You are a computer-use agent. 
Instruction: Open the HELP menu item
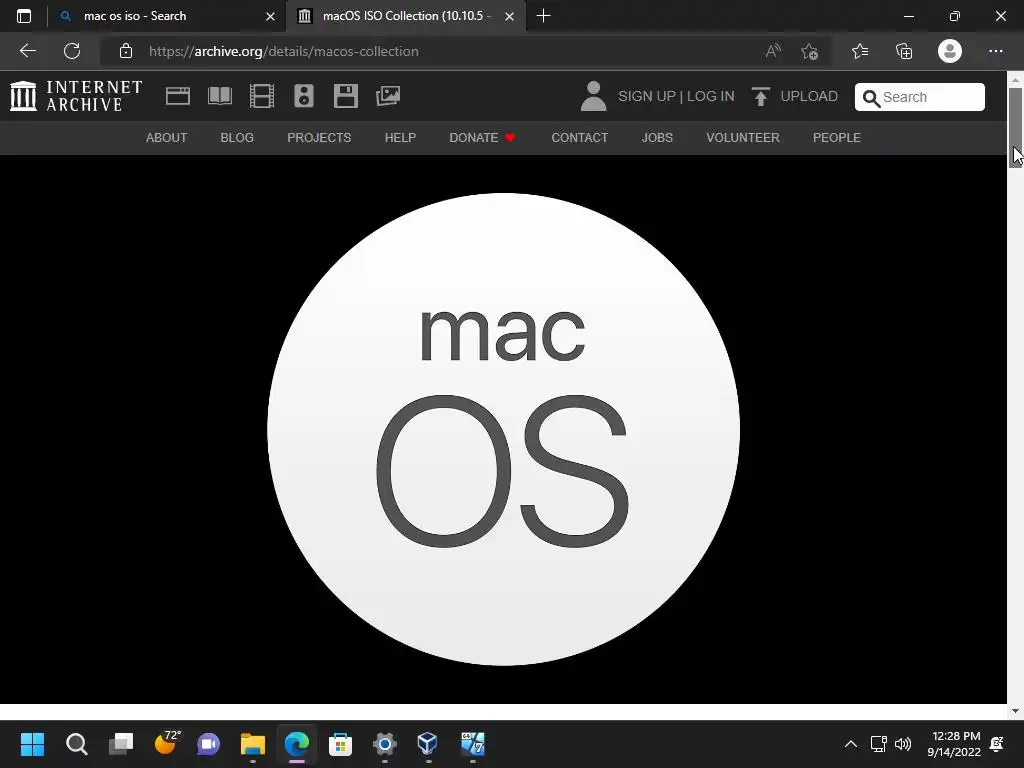(x=400, y=138)
